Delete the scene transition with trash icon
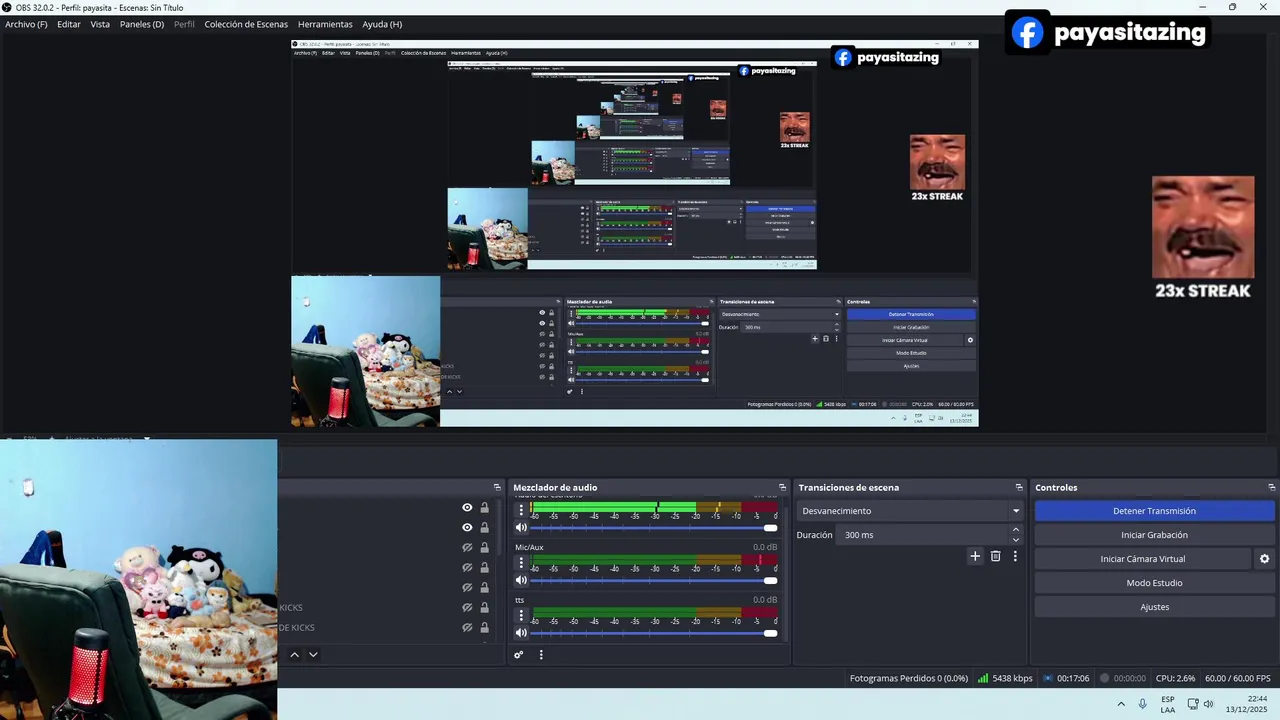Screen dimensions: 1280x720 [995, 556]
